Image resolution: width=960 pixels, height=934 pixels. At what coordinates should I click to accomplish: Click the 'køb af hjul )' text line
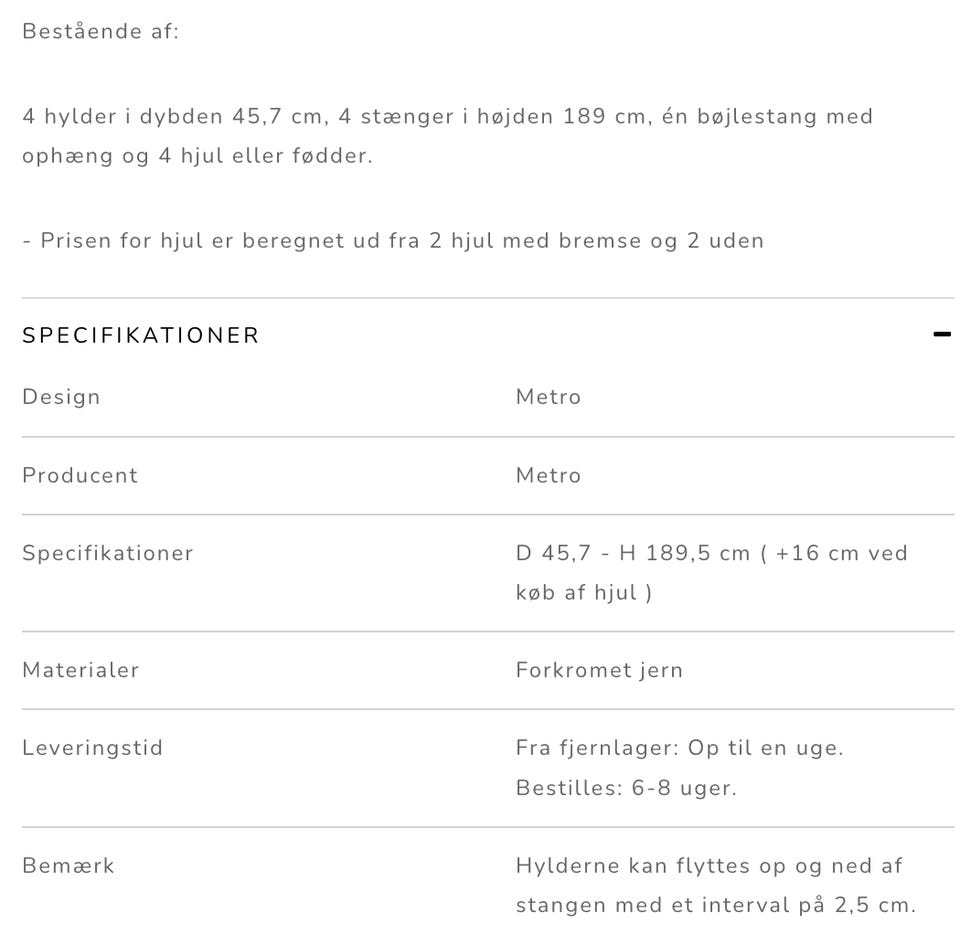coord(584,592)
